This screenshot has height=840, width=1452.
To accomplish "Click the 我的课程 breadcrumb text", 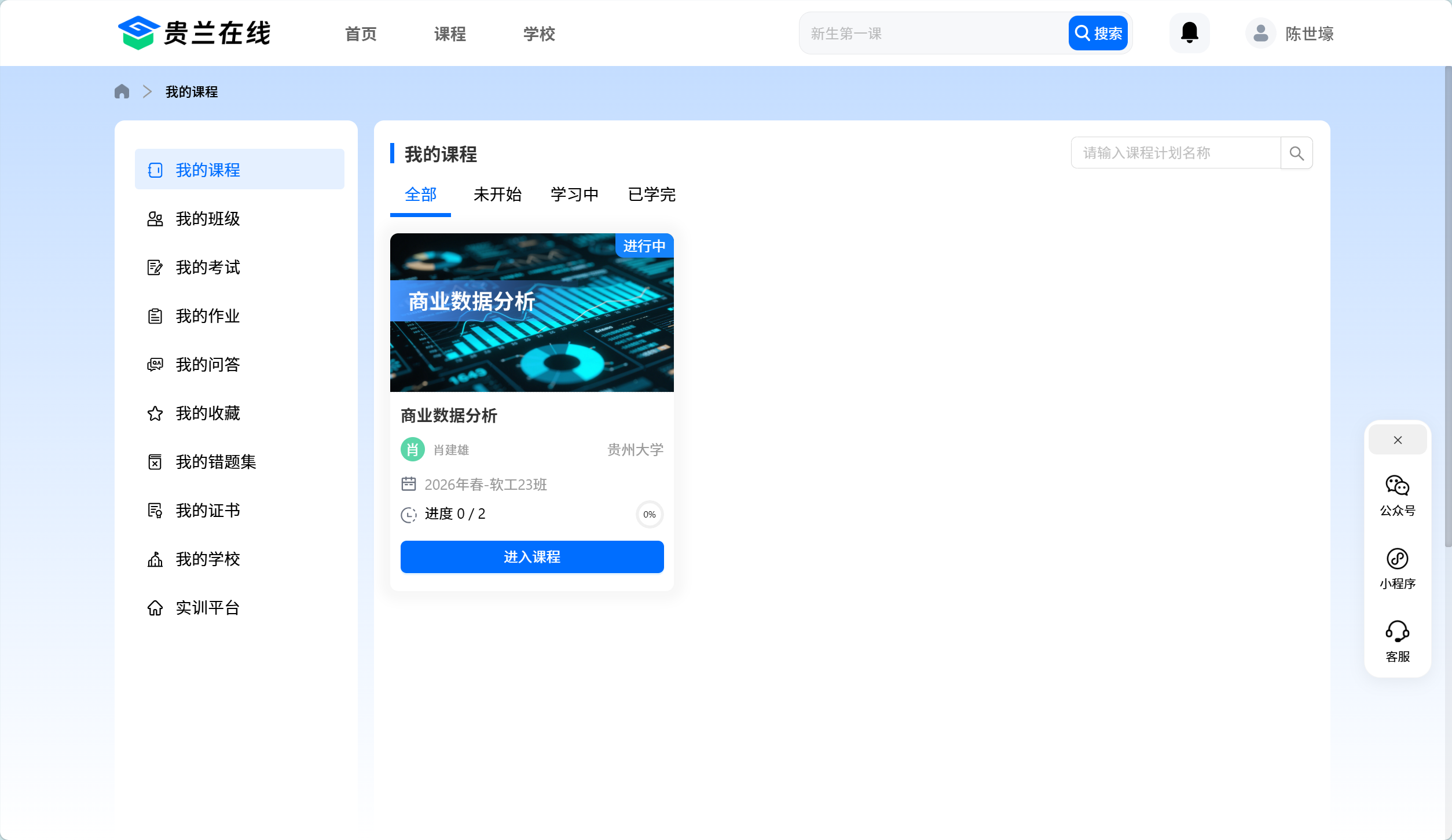I will pyautogui.click(x=192, y=92).
